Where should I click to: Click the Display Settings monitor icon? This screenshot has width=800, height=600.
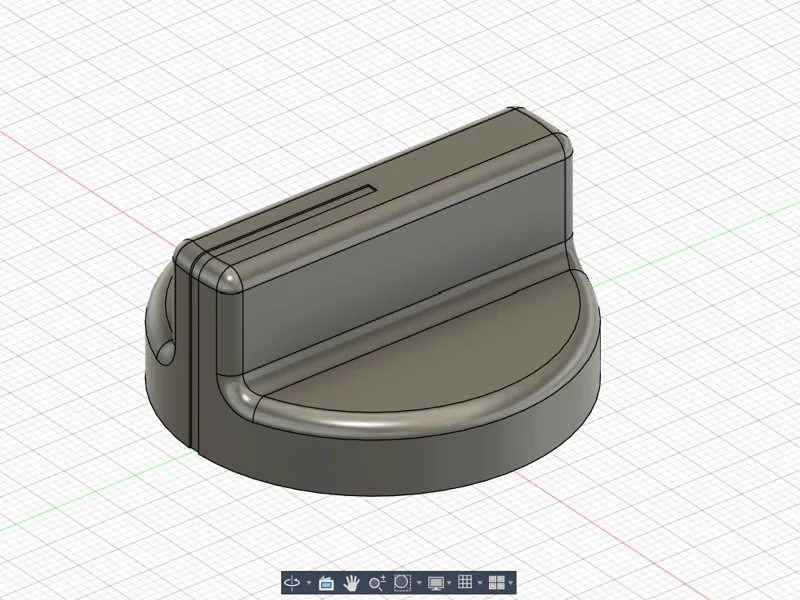coord(436,582)
